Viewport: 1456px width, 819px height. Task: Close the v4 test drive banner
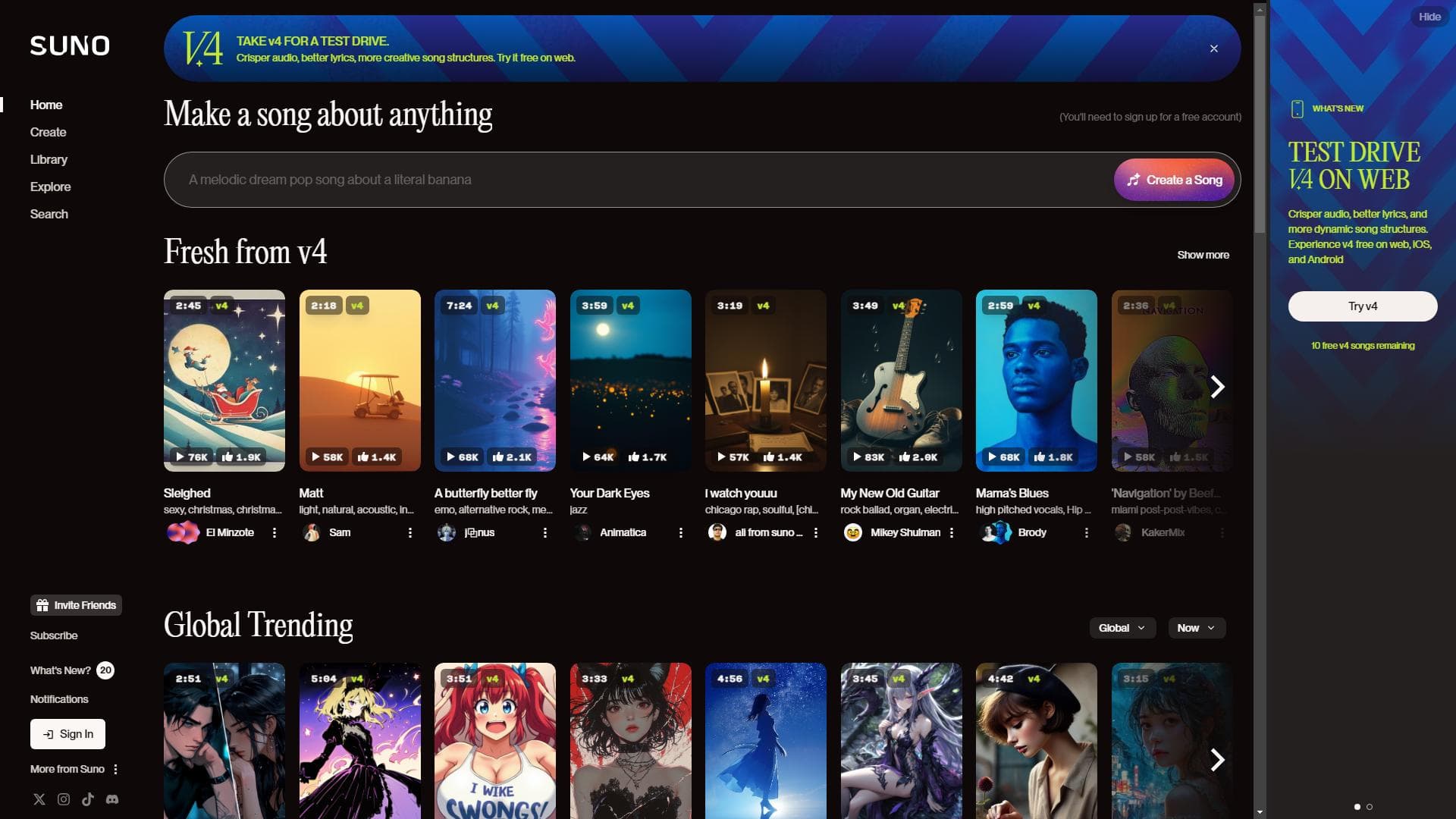coord(1214,49)
